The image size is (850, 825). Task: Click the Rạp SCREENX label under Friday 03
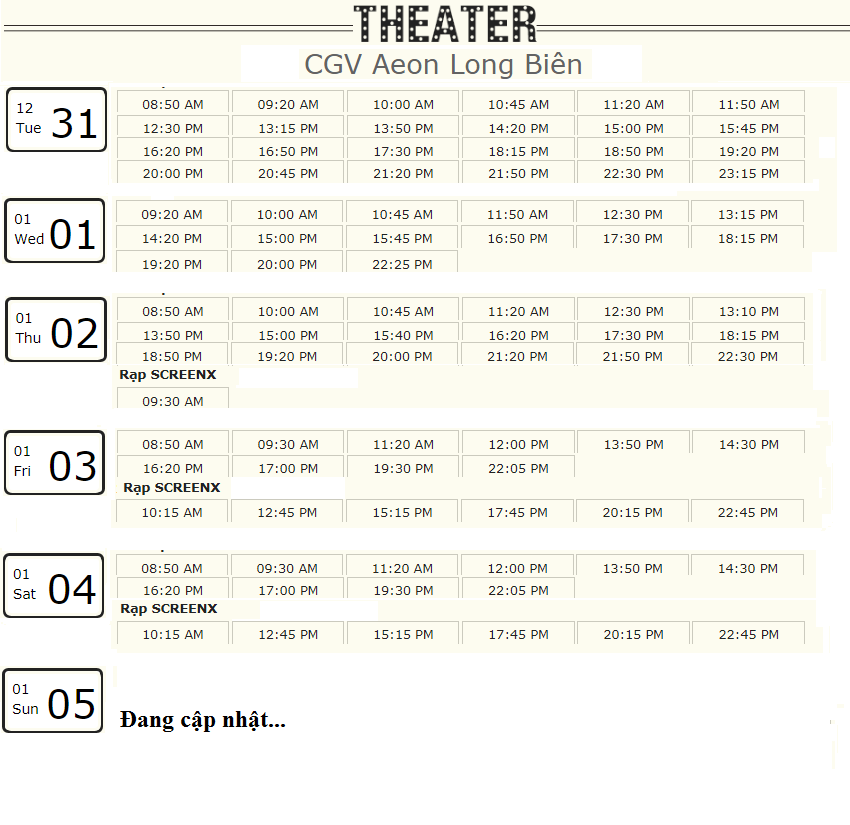pos(171,488)
